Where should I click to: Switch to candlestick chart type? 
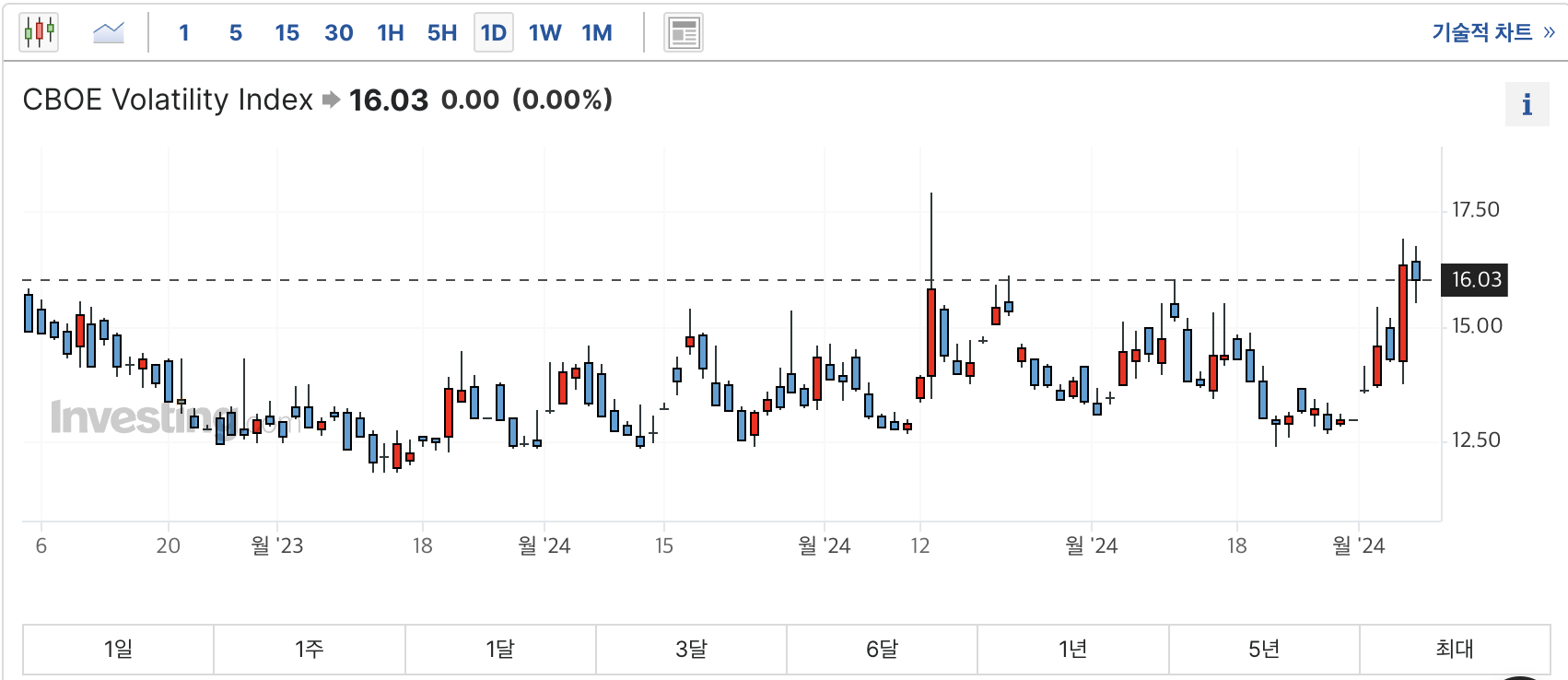(x=39, y=33)
